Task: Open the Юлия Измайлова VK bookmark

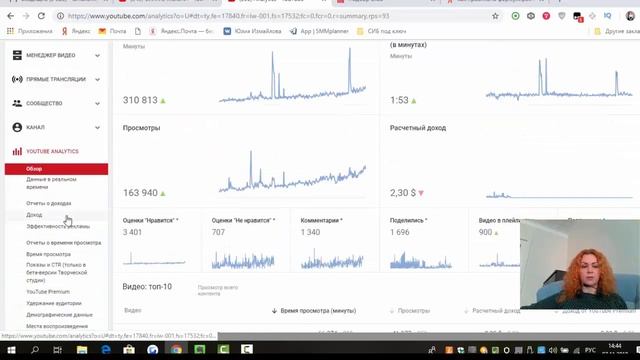Action: click(x=253, y=31)
